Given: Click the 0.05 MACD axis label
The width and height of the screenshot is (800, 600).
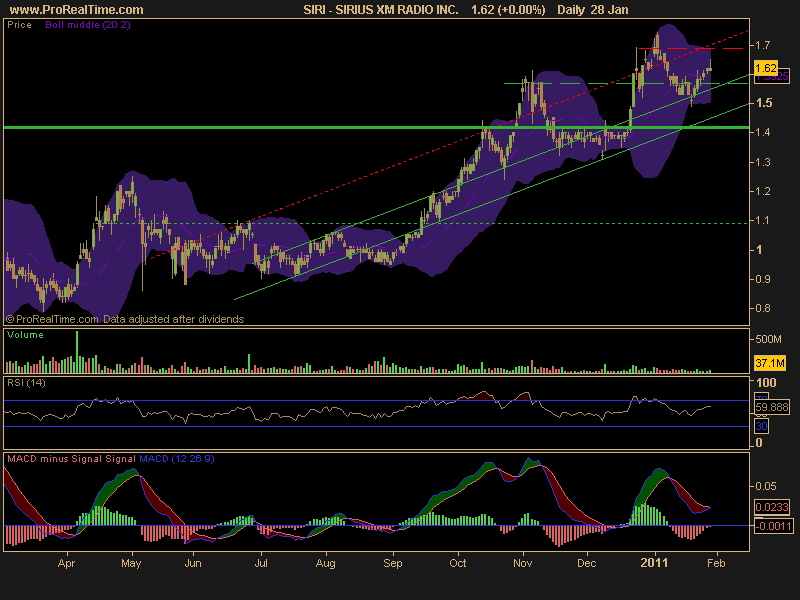Looking at the screenshot, I should coord(766,486).
